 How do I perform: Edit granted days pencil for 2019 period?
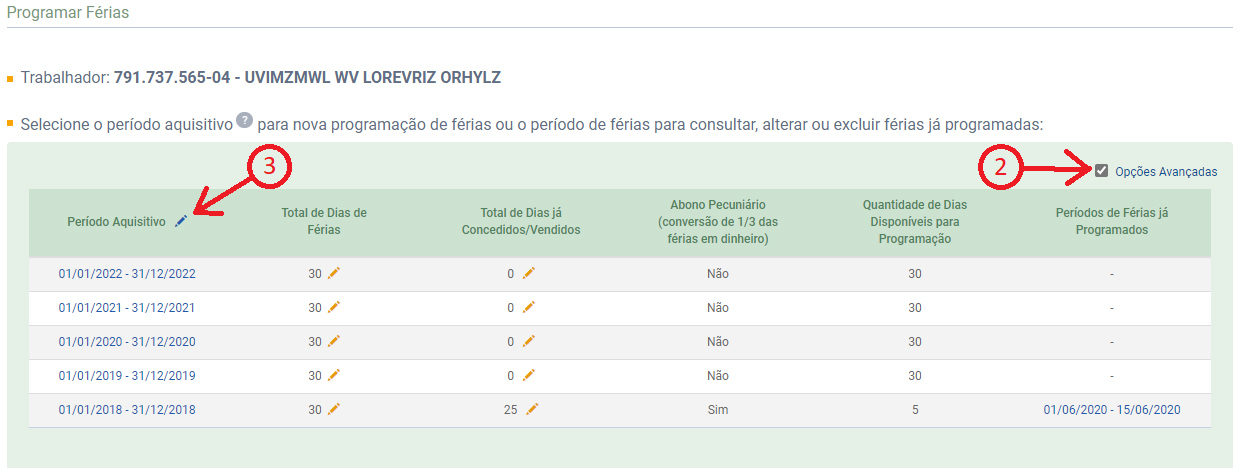(x=528, y=375)
